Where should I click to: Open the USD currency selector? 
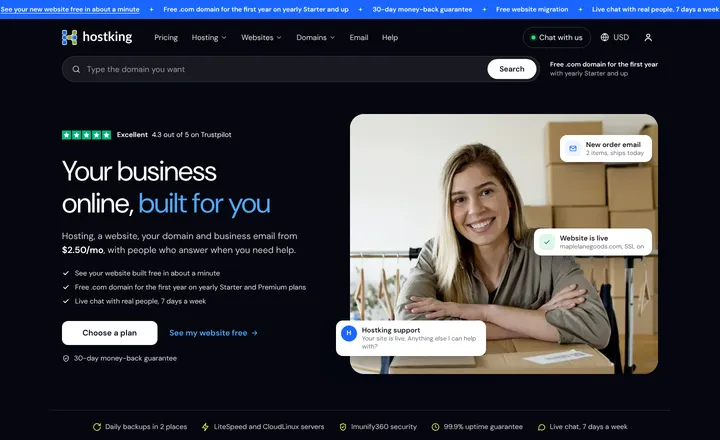[615, 37]
